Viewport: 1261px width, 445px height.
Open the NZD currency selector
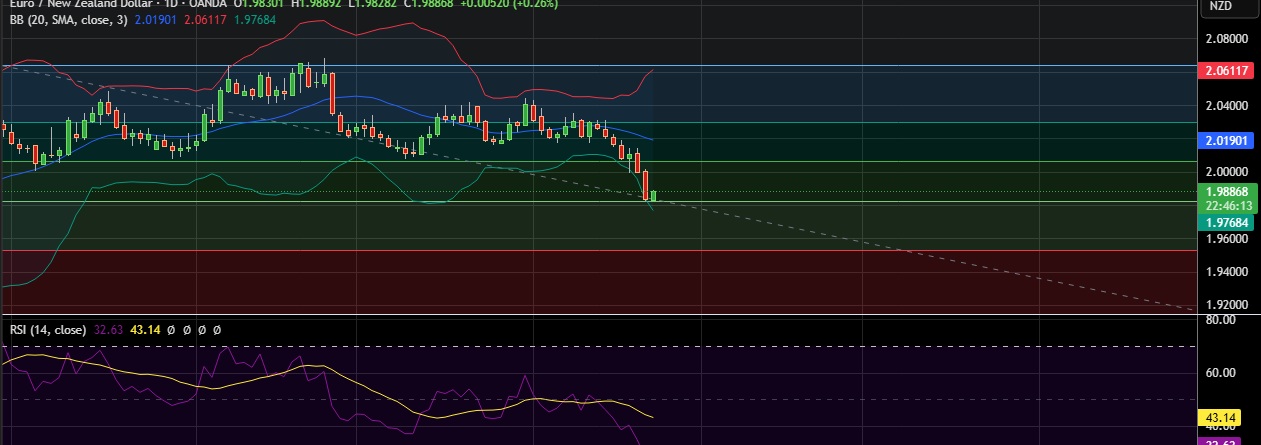point(1220,6)
